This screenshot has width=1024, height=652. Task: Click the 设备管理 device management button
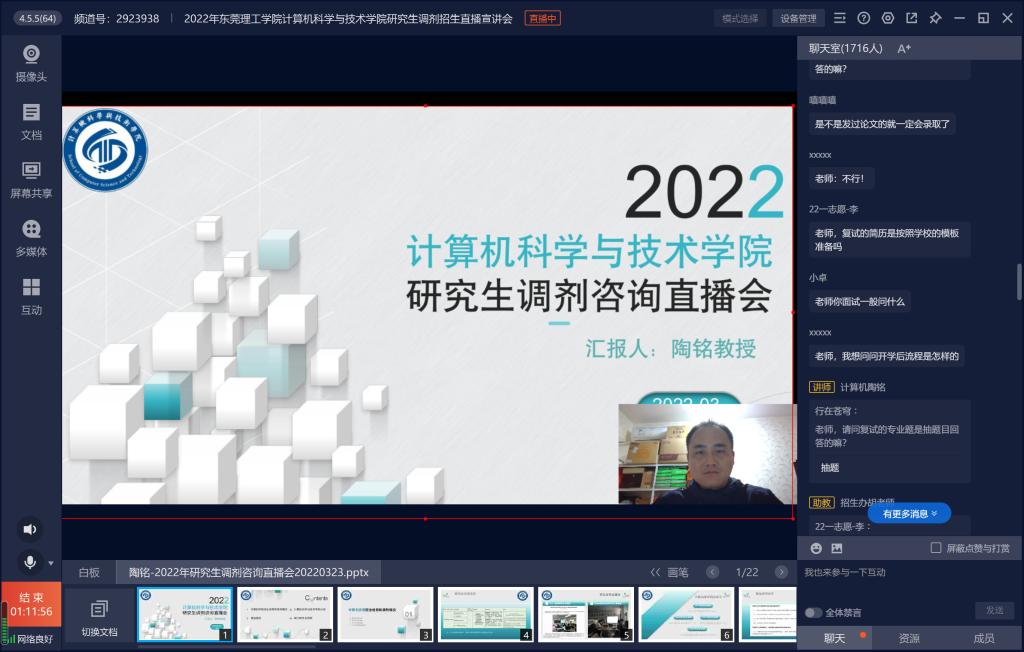click(x=798, y=18)
